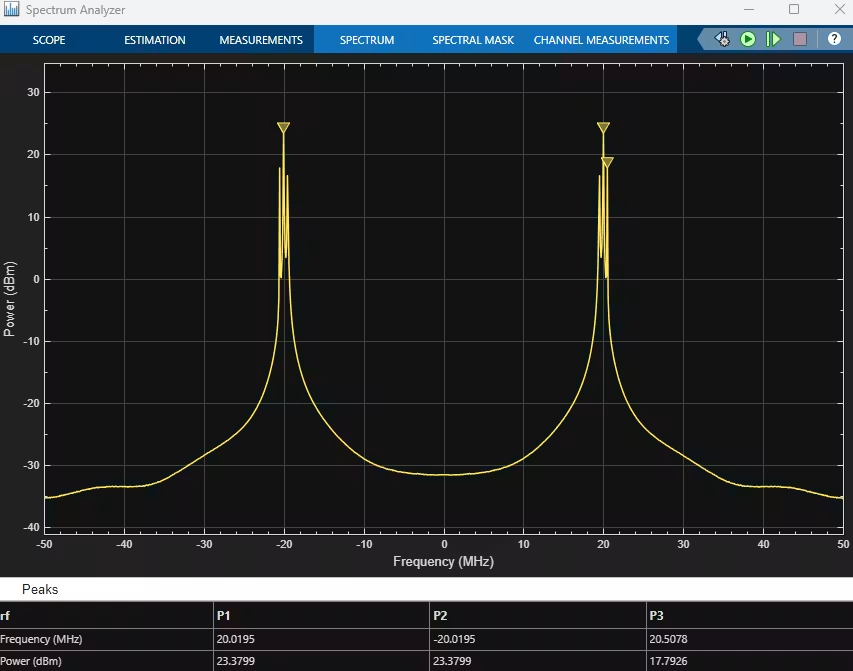The width and height of the screenshot is (853, 671).
Task: Click the green Run button
Action: 748,39
